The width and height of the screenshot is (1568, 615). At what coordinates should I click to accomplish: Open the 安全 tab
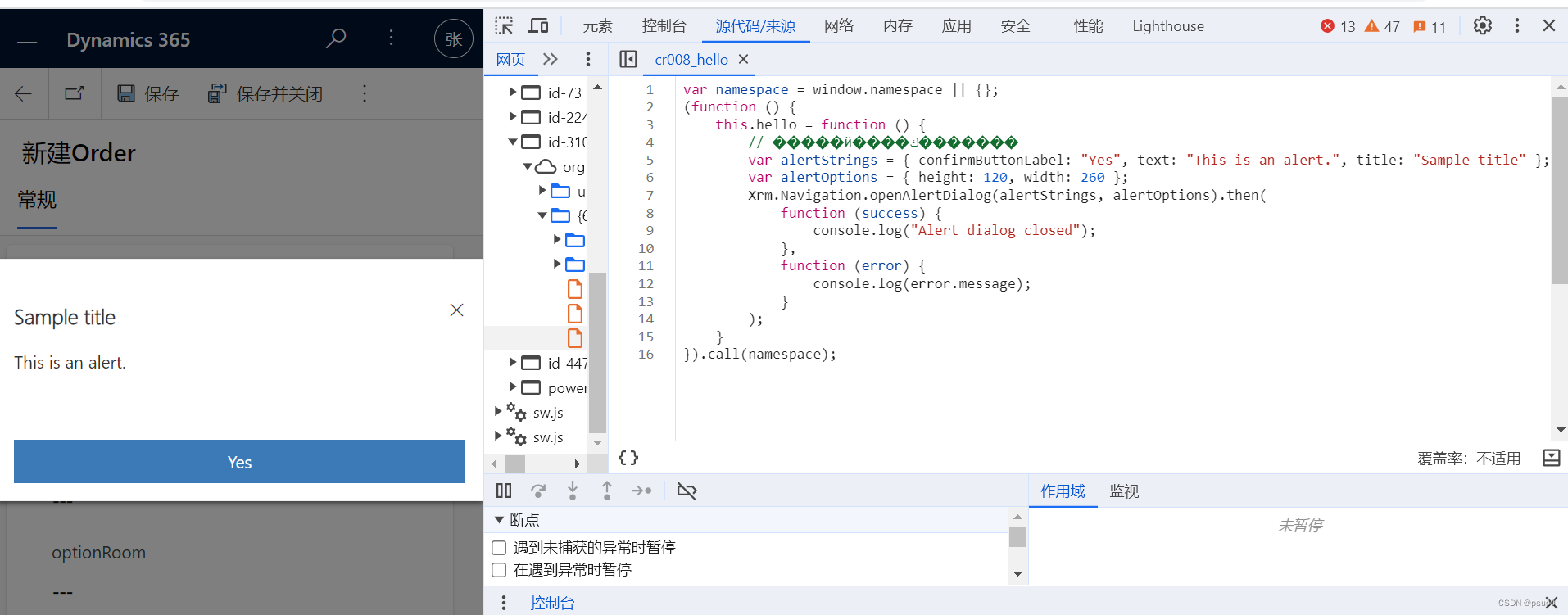click(x=1016, y=26)
